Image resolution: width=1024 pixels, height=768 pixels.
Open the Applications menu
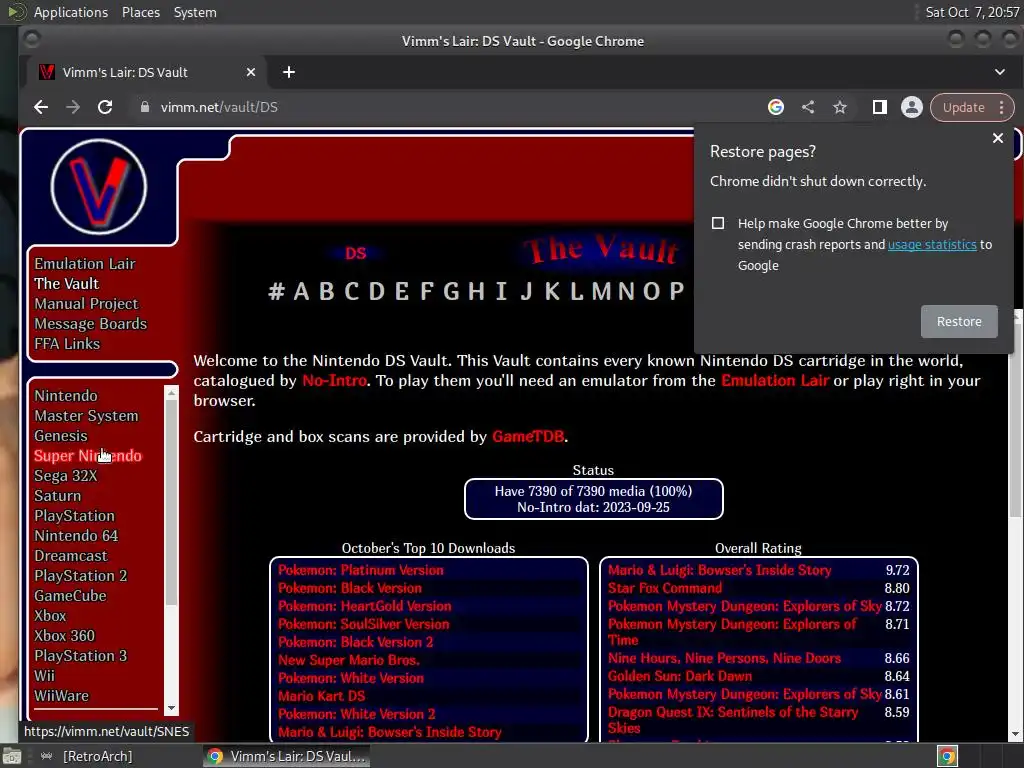pyautogui.click(x=71, y=12)
